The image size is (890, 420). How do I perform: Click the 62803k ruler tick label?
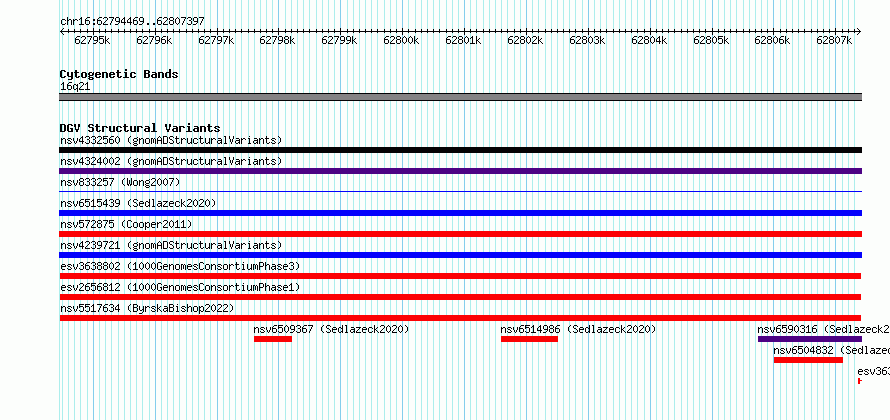[587, 40]
